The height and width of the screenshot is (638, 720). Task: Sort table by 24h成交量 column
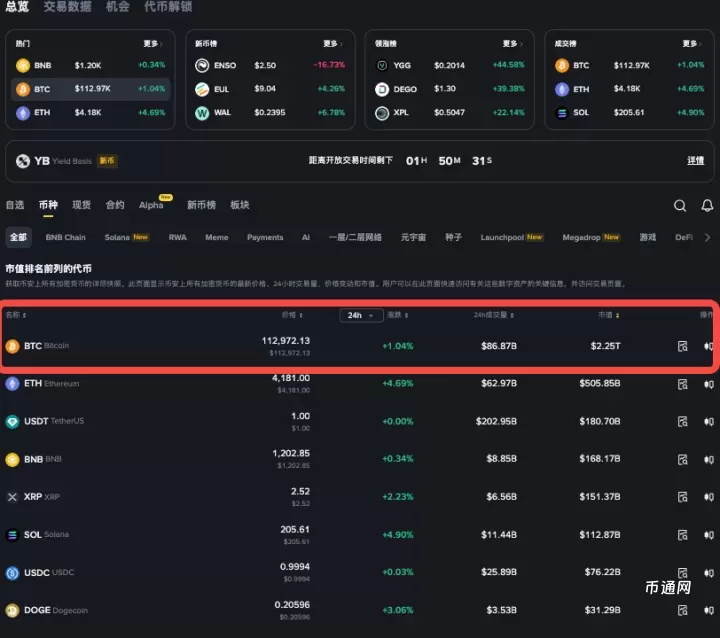tap(494, 315)
